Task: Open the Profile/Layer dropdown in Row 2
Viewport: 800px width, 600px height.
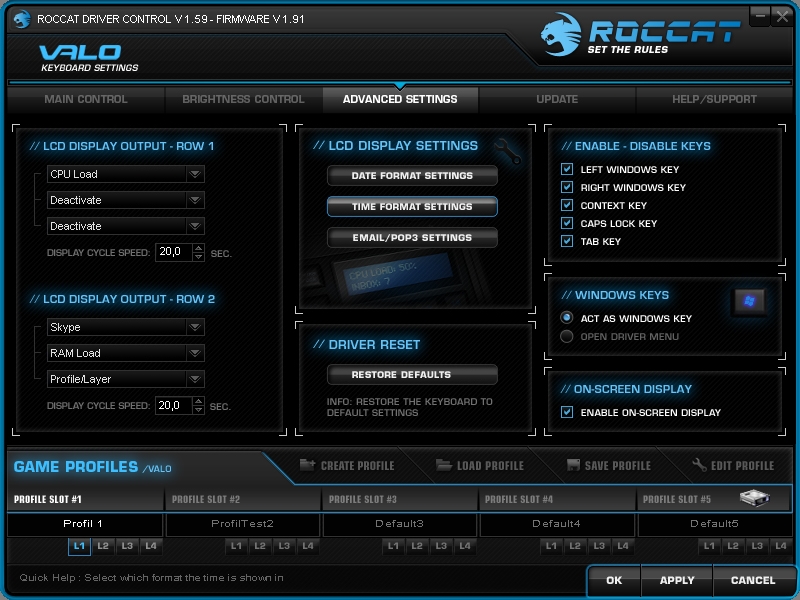Action: 126,379
